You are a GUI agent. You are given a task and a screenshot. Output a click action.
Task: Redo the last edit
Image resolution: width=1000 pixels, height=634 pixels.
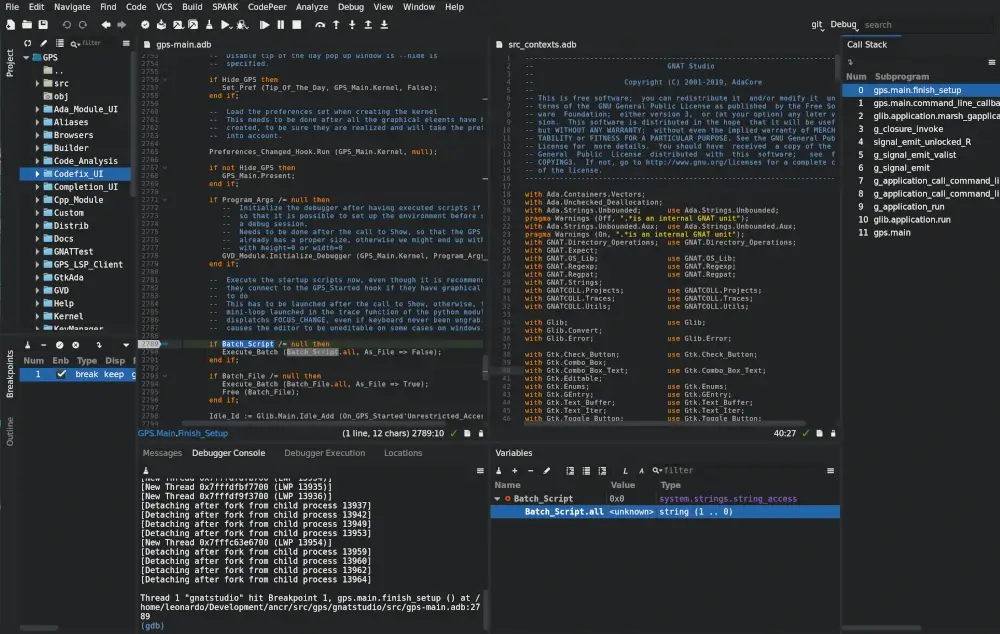[x=82, y=25]
